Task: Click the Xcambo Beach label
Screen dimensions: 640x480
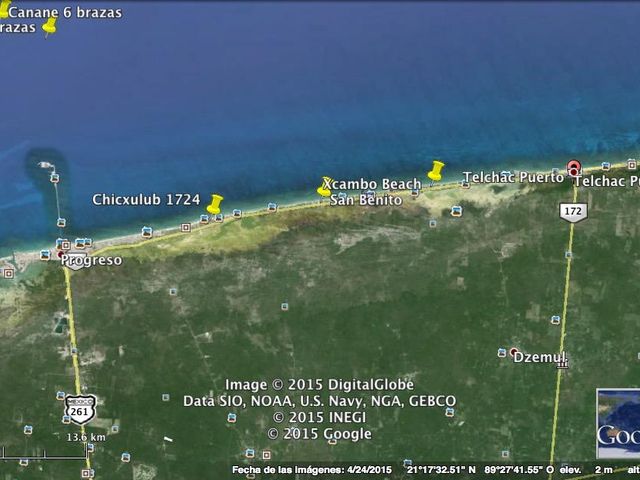Action: [372, 184]
